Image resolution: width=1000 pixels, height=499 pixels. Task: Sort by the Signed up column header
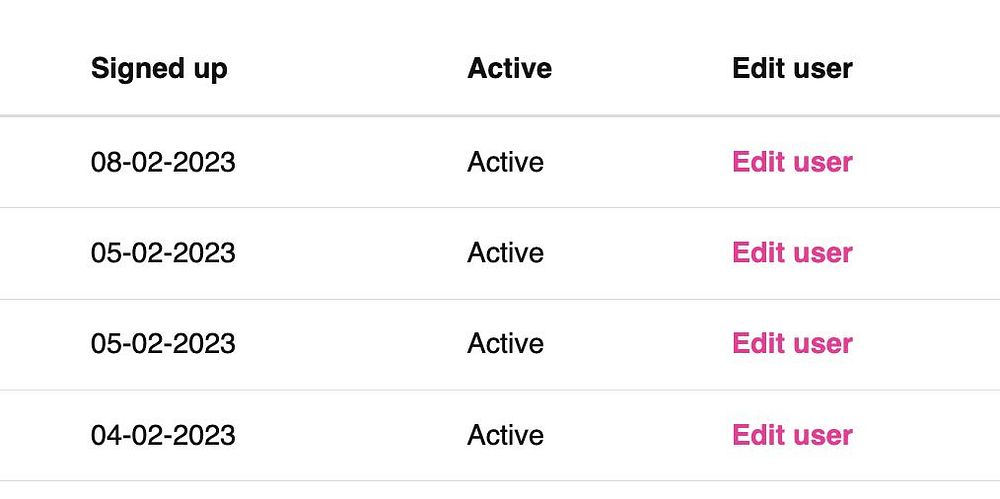point(159,69)
